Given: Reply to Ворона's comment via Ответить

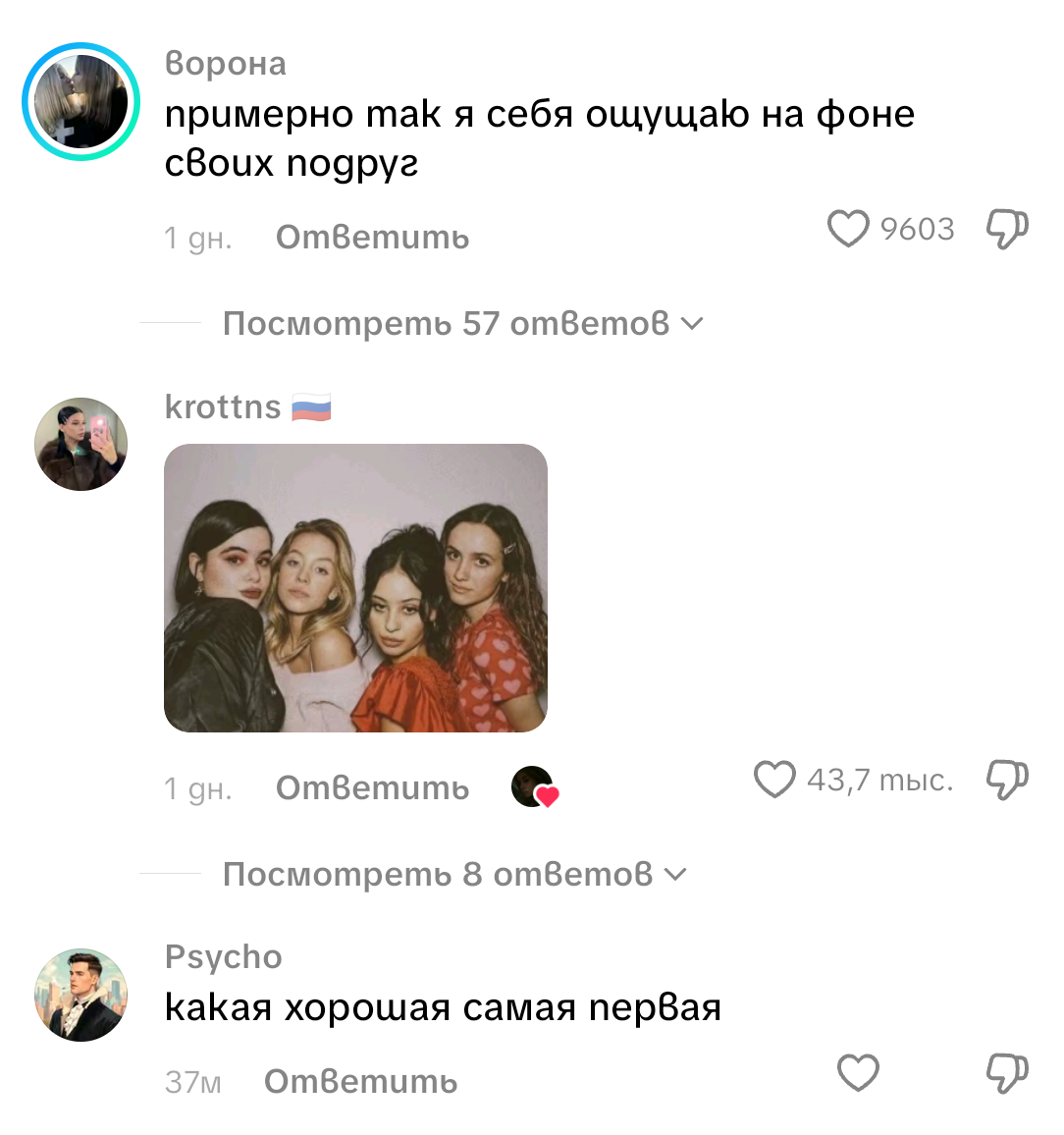Looking at the screenshot, I should click(x=372, y=238).
